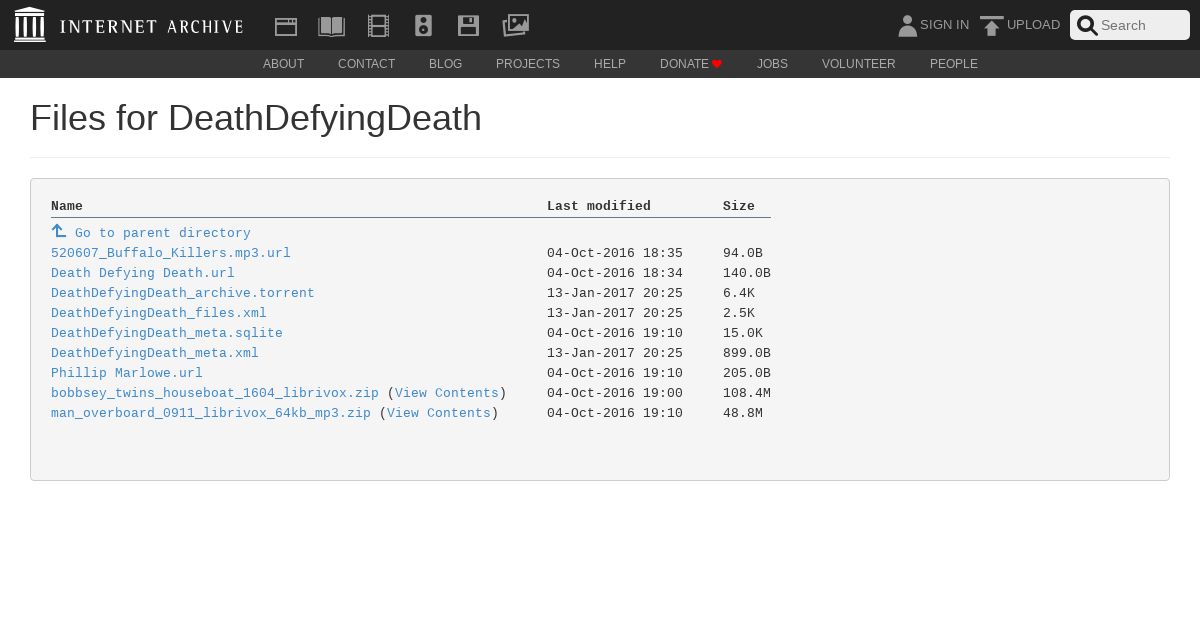The image size is (1200, 630).
Task: Select the size value 140.0B
Action: coord(747,273)
